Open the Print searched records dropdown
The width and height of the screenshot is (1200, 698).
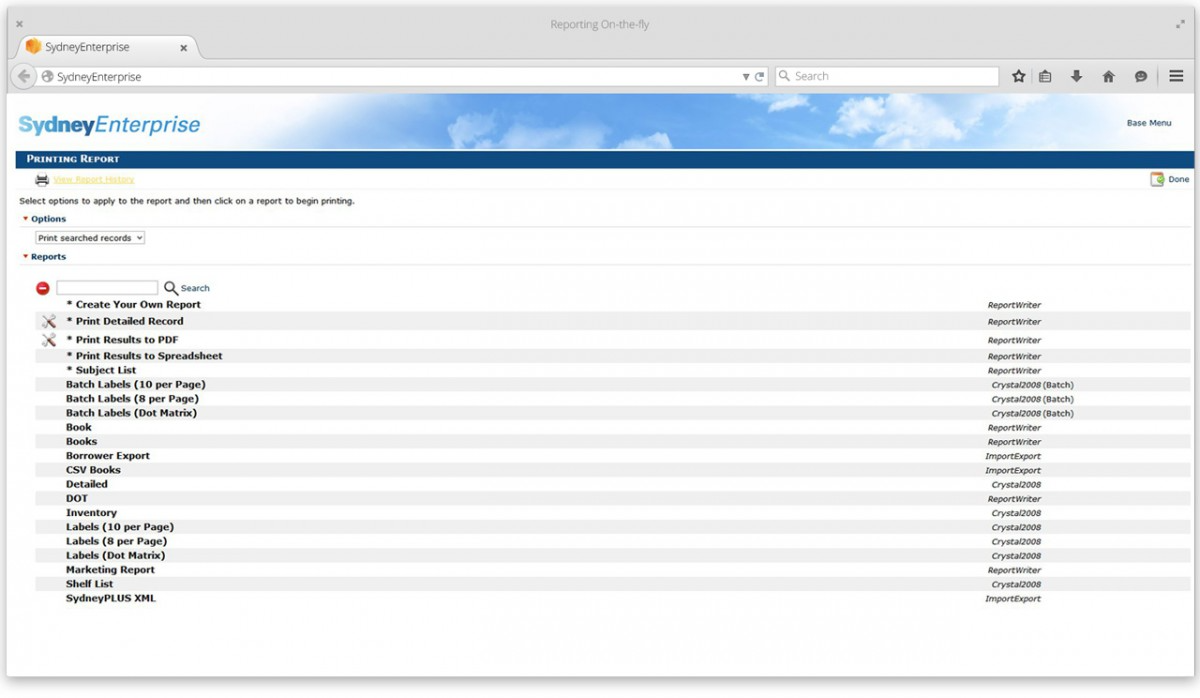[x=89, y=237]
